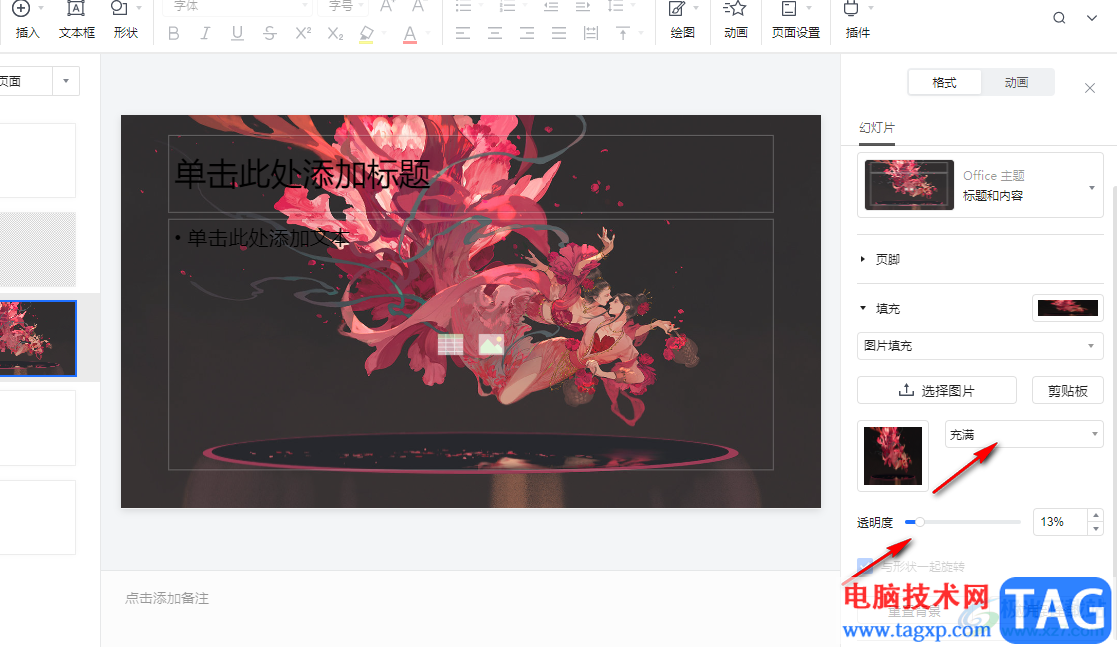Open the 插入 (Insert) menu icon
This screenshot has height=647, width=1117.
pyautogui.click(x=22, y=10)
